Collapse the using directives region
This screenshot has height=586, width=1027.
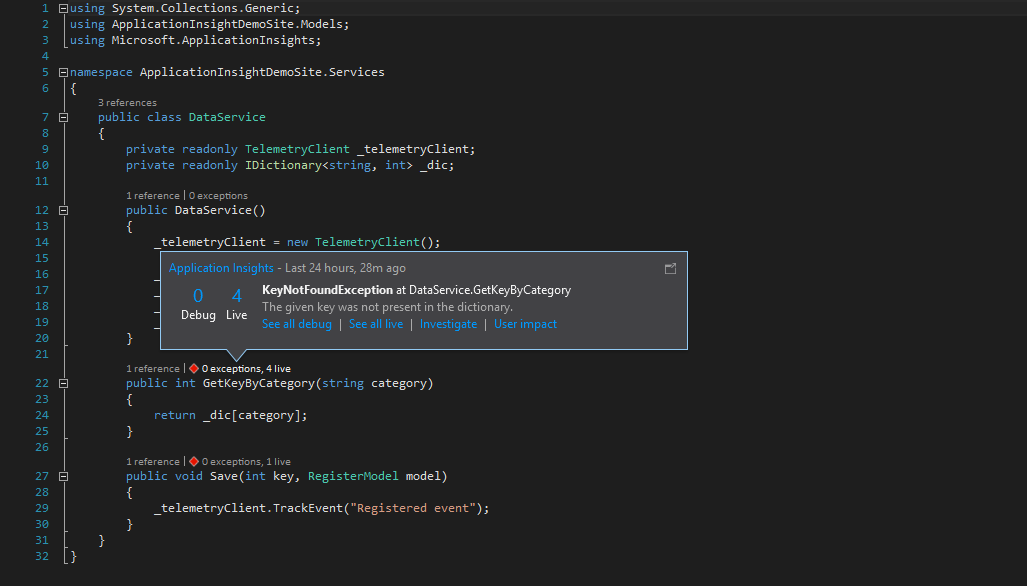64,9
